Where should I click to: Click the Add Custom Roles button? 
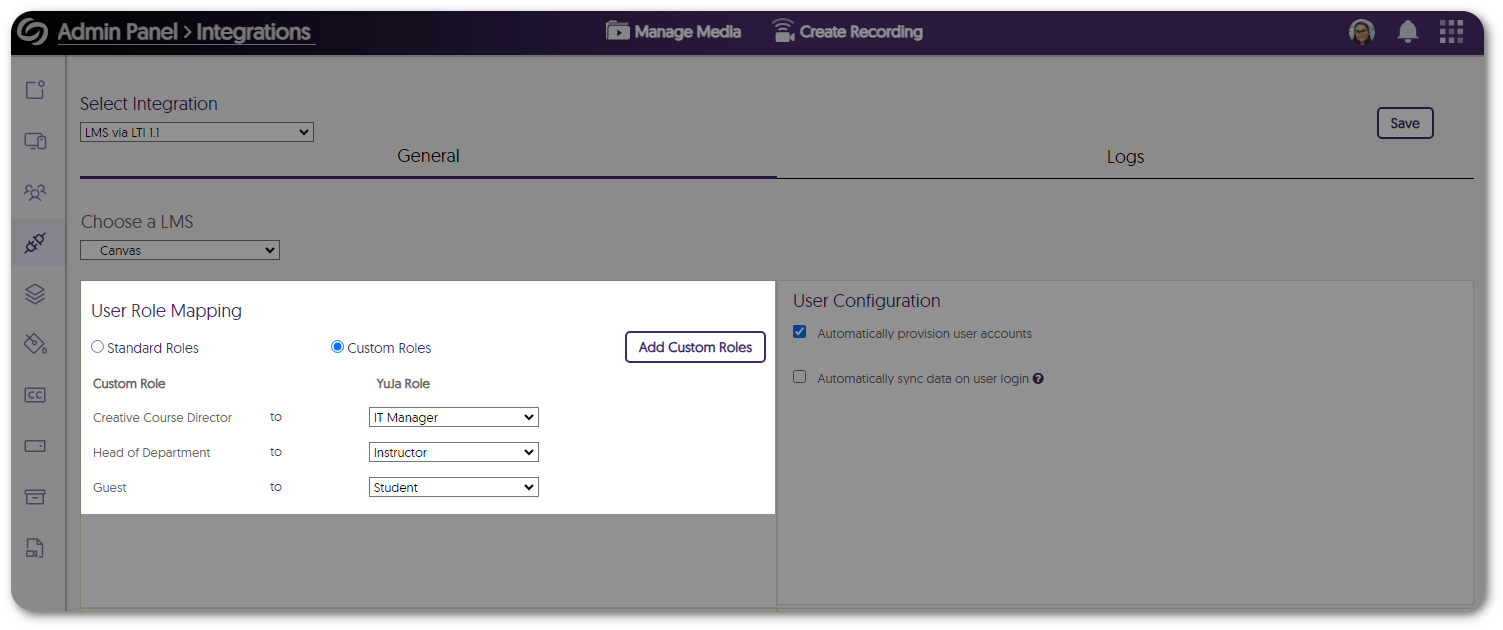pyautogui.click(x=695, y=347)
